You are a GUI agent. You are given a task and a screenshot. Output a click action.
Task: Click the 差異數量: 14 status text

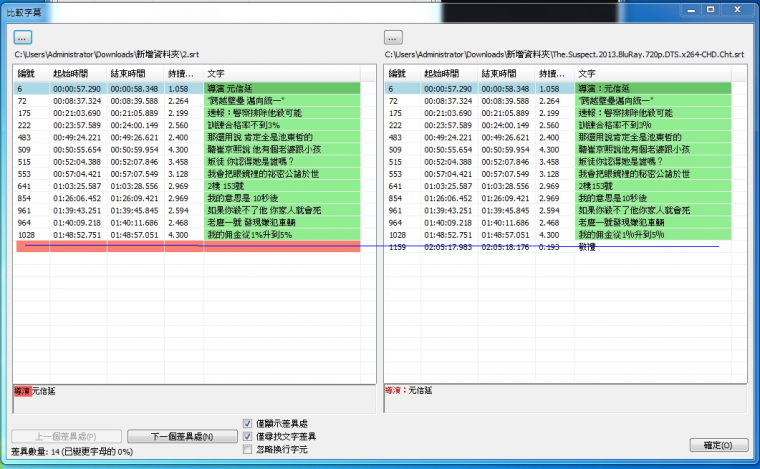pos(72,452)
